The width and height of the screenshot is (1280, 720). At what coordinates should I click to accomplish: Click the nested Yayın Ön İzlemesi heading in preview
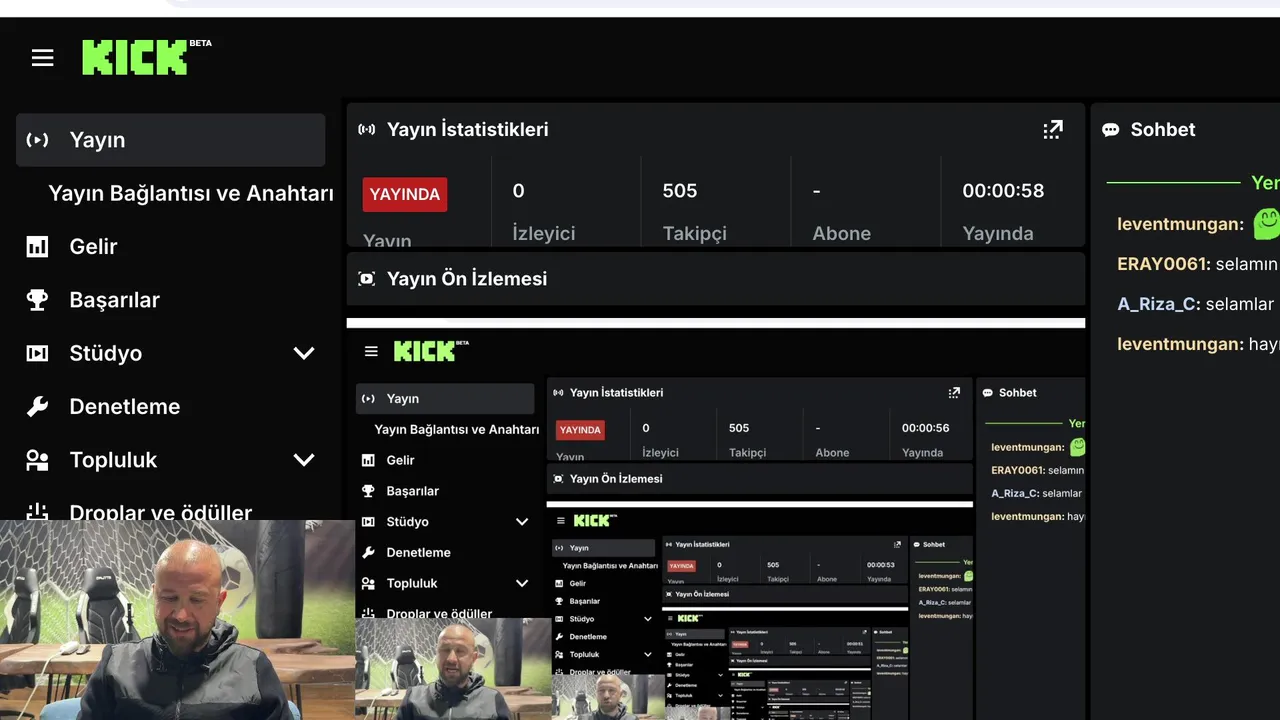[616, 479]
